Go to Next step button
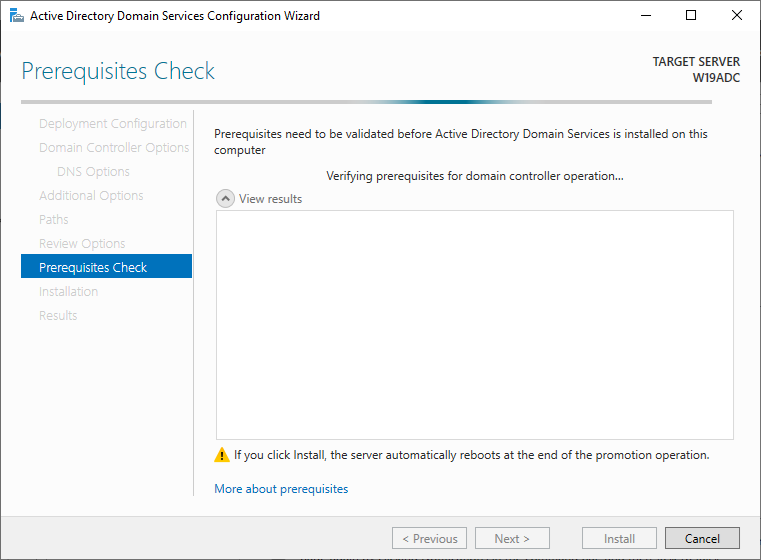This screenshot has width=761, height=560. pyautogui.click(x=512, y=538)
